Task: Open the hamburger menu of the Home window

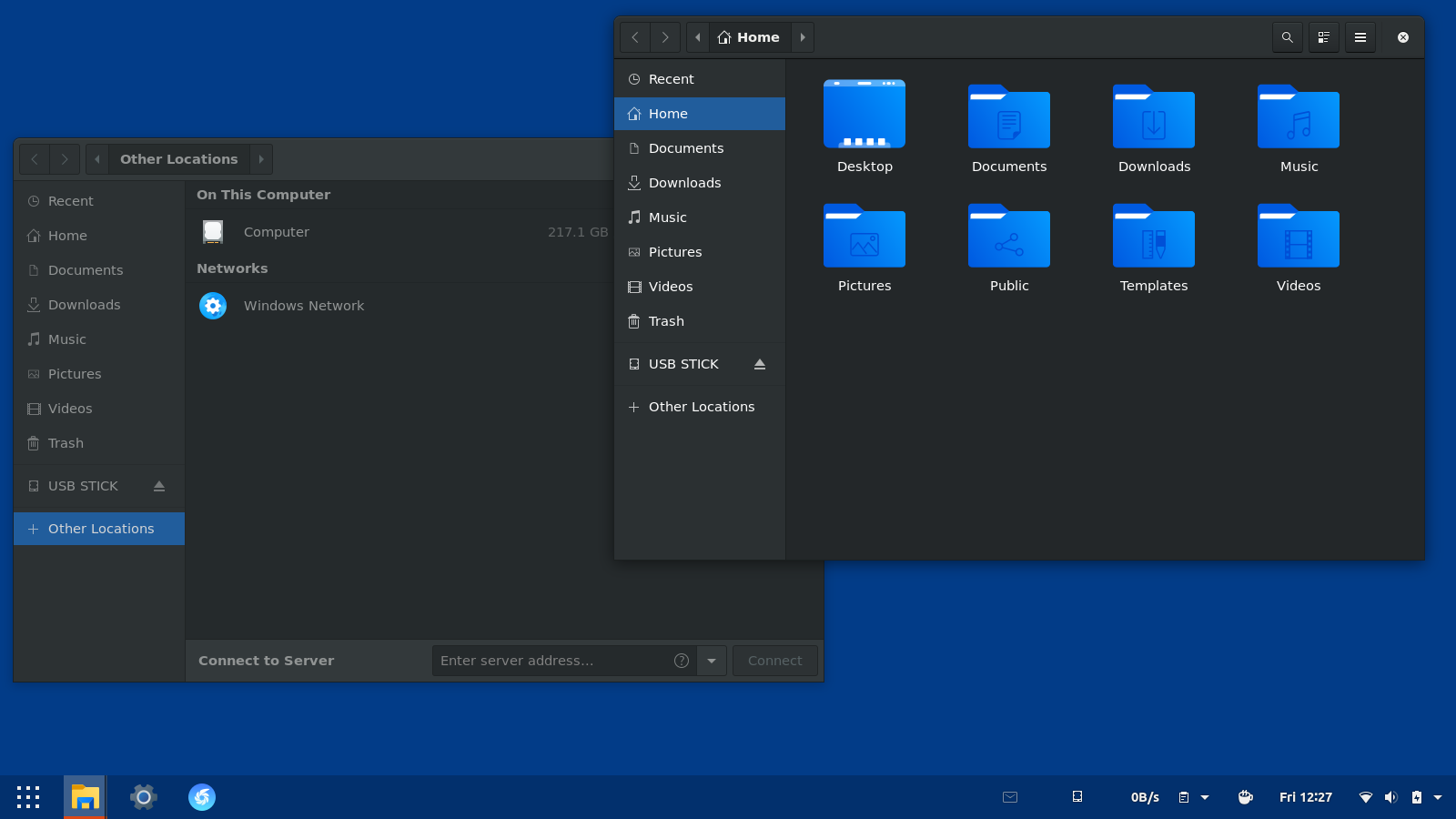Action: coord(1360,37)
